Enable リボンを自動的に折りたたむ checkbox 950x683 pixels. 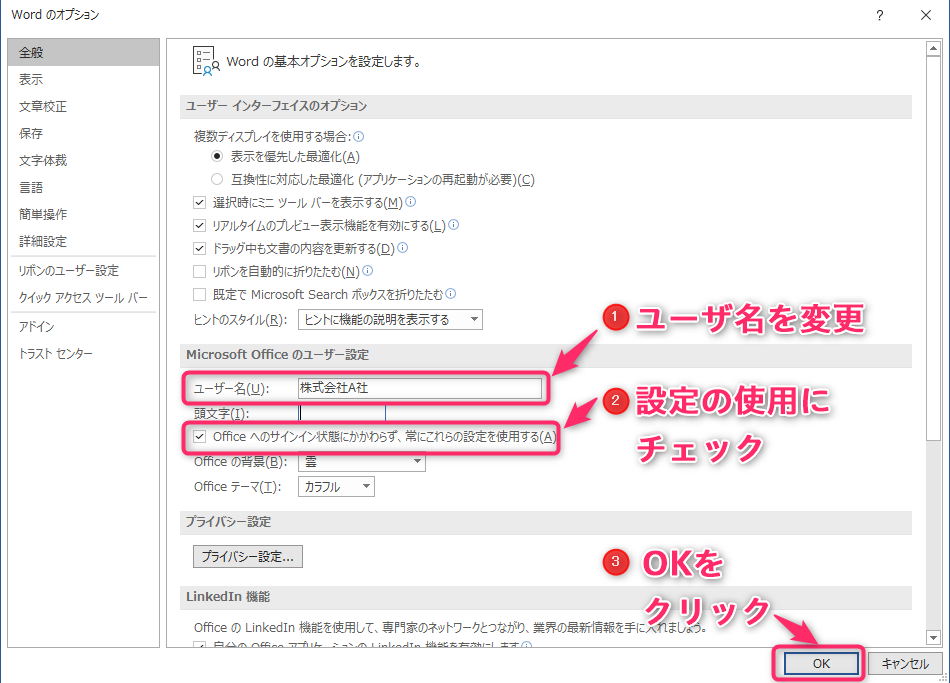[199, 272]
